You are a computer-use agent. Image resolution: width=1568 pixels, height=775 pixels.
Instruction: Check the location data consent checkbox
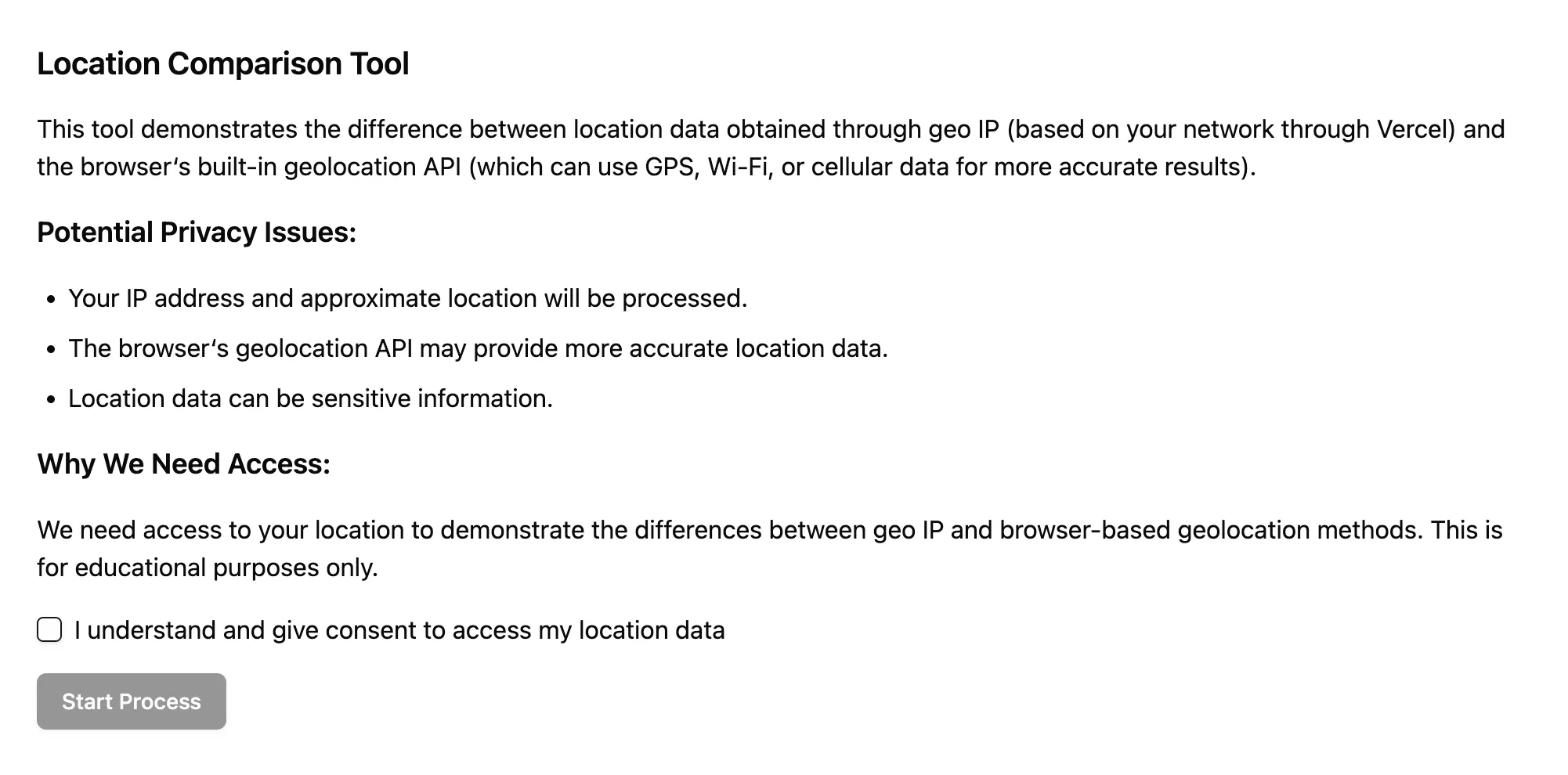[49, 629]
